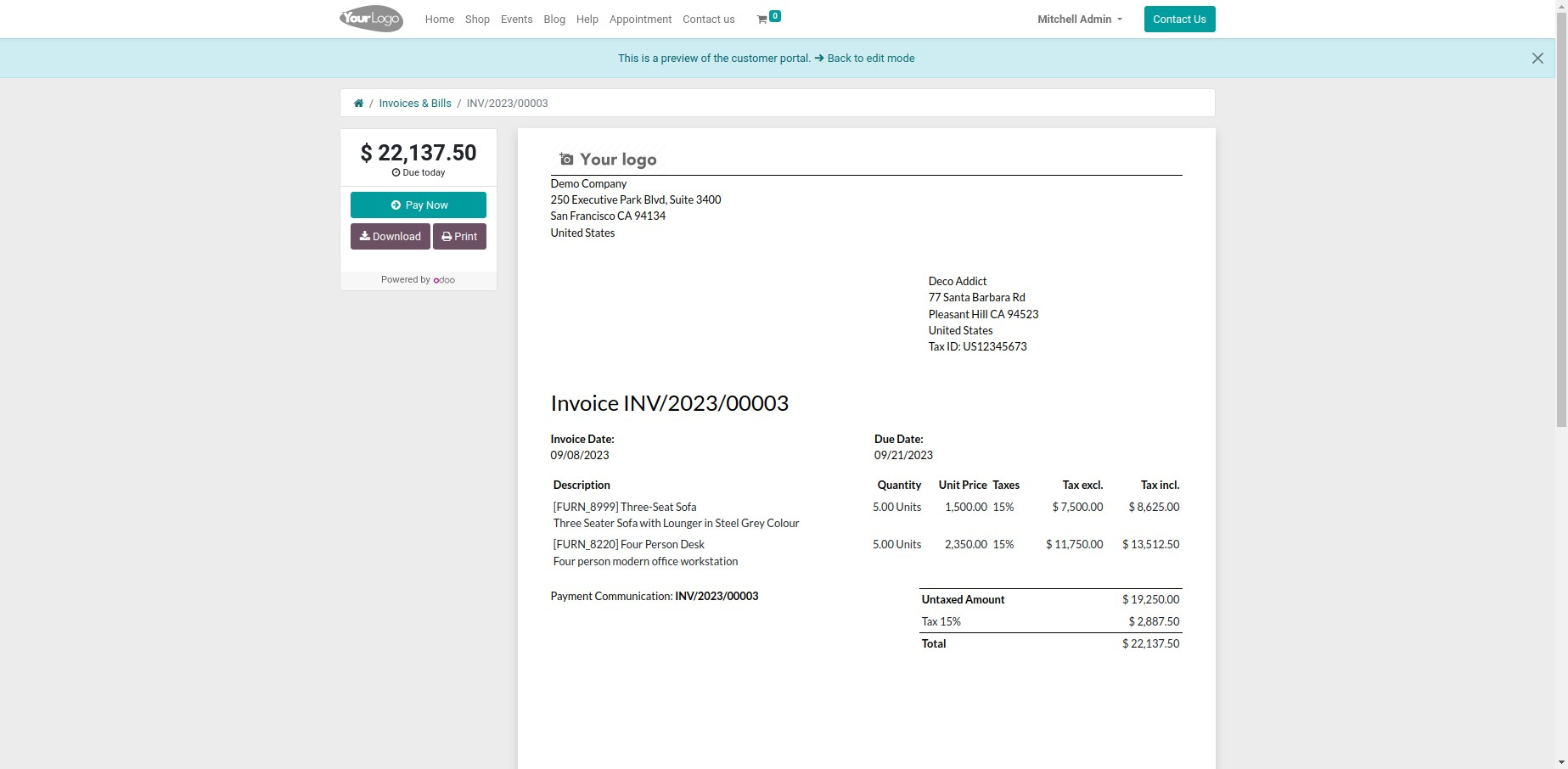Open the shopping cart icon
Viewport: 1568px width, 769px height.
tap(762, 20)
